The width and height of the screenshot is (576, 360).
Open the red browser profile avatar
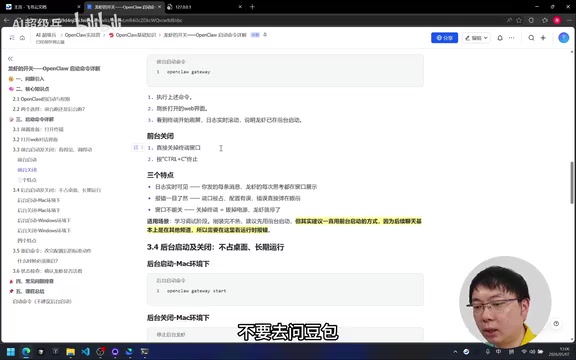click(557, 20)
